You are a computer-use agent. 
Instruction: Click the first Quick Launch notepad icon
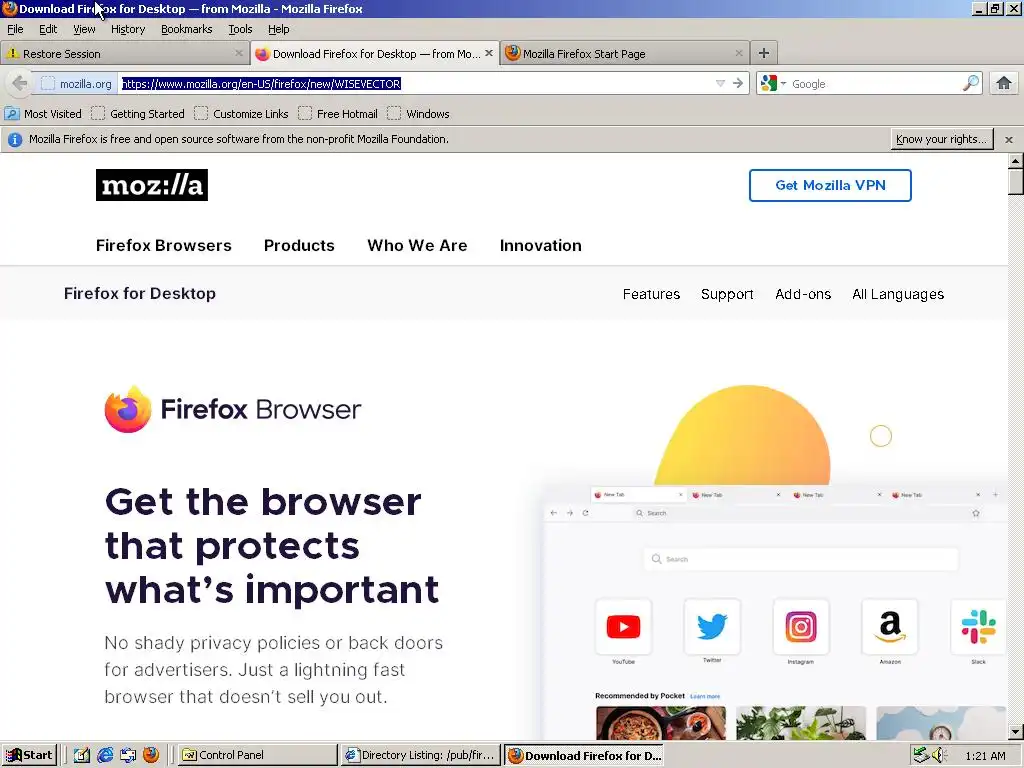pos(82,755)
